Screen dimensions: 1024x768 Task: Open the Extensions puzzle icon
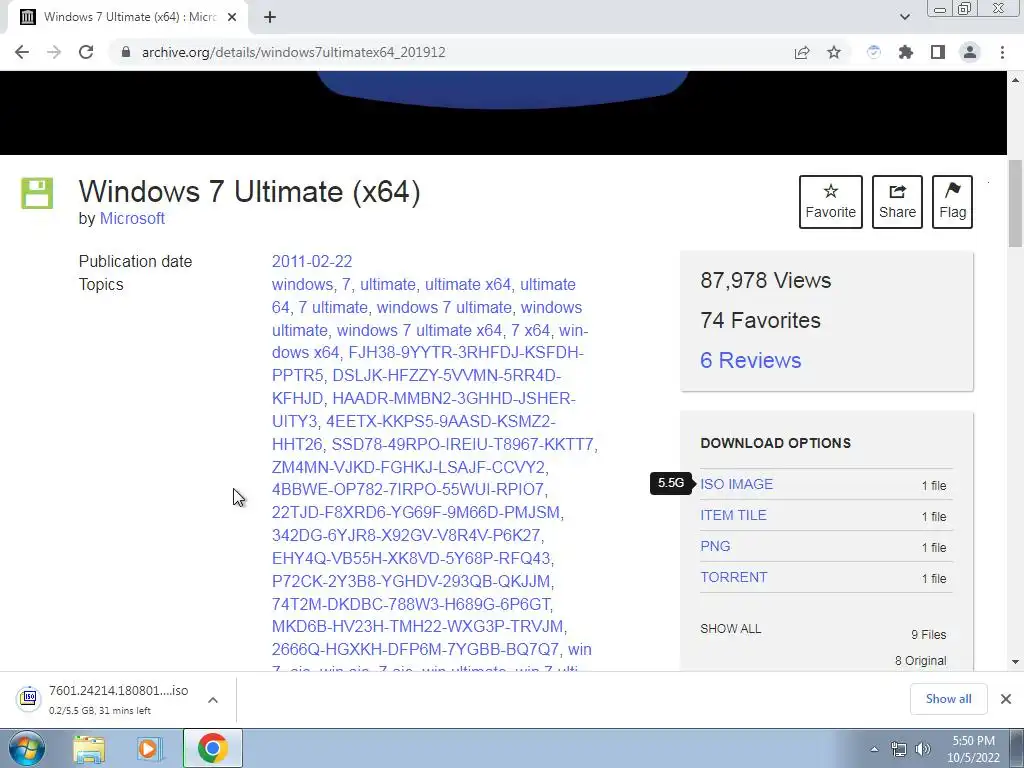click(906, 52)
